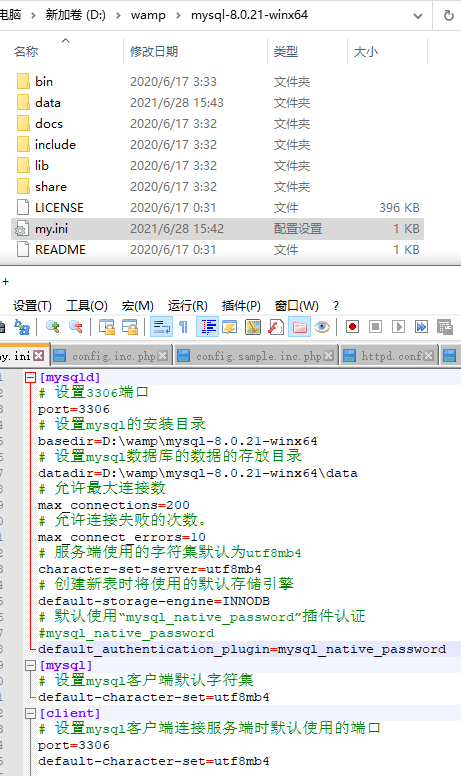The image size is (461, 776).
Task: Click the Save Recorded Macro icon
Action: (445, 327)
